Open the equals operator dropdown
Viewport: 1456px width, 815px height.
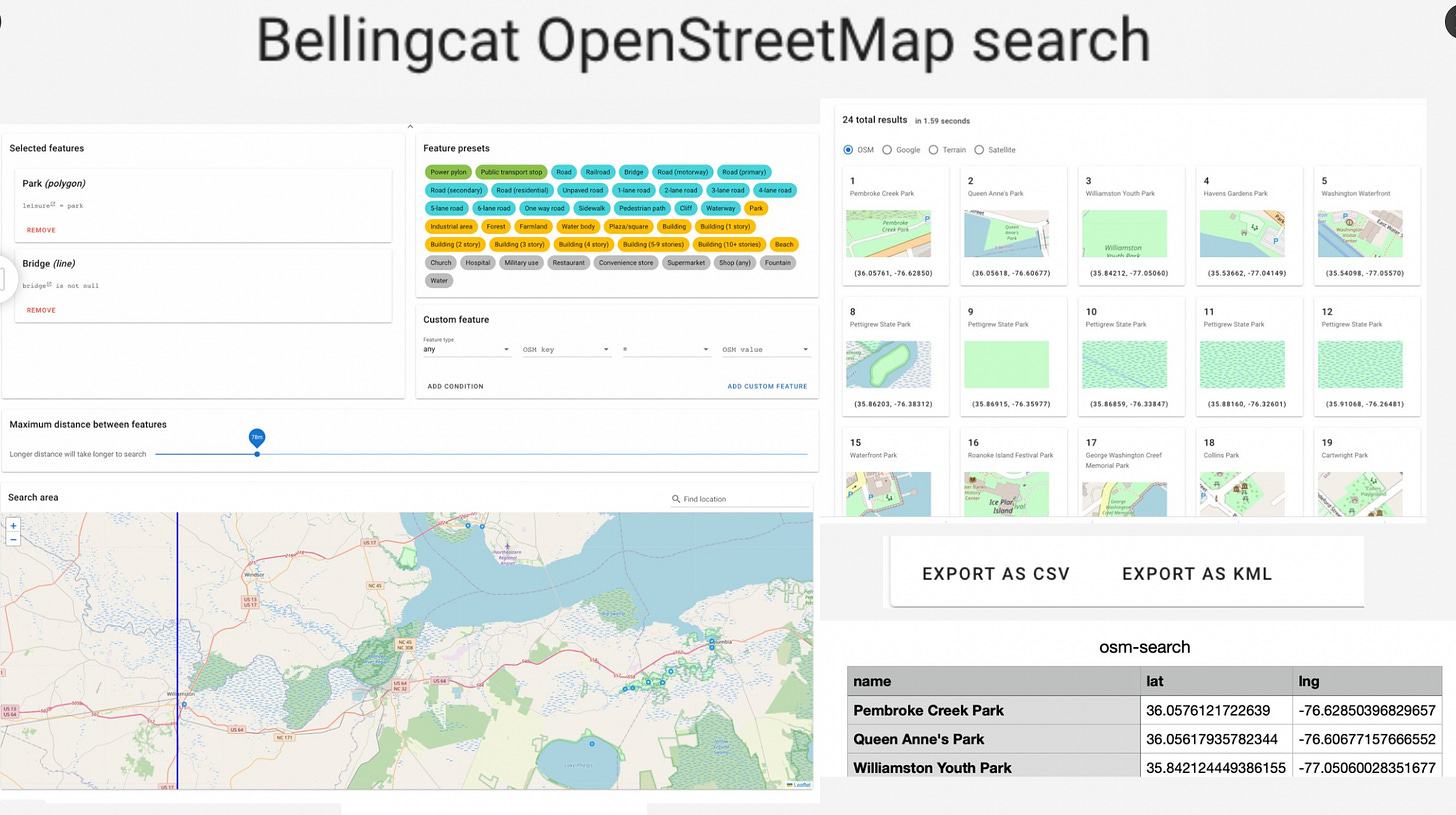[x=666, y=349]
